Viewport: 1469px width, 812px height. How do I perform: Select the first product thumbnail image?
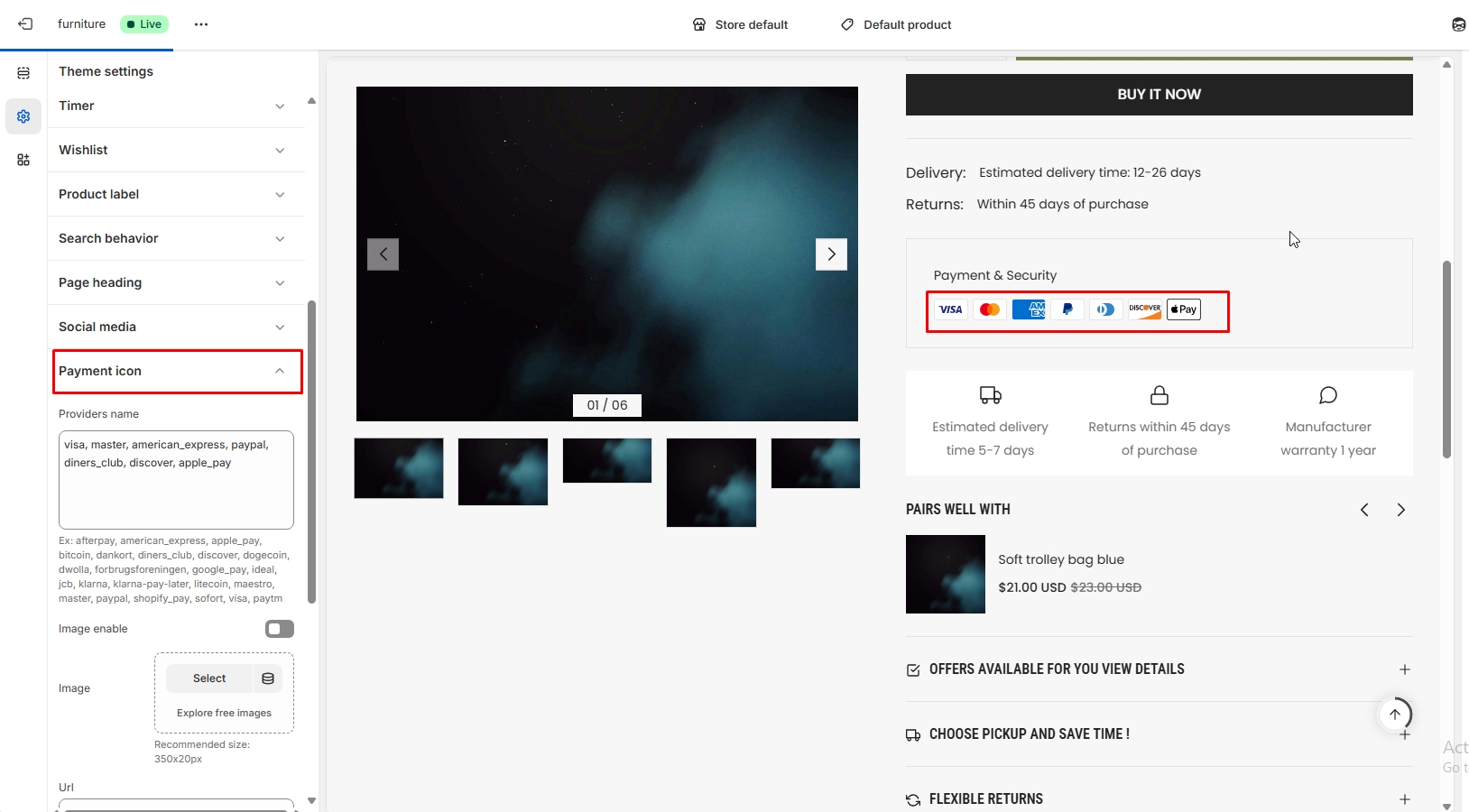[x=399, y=468]
